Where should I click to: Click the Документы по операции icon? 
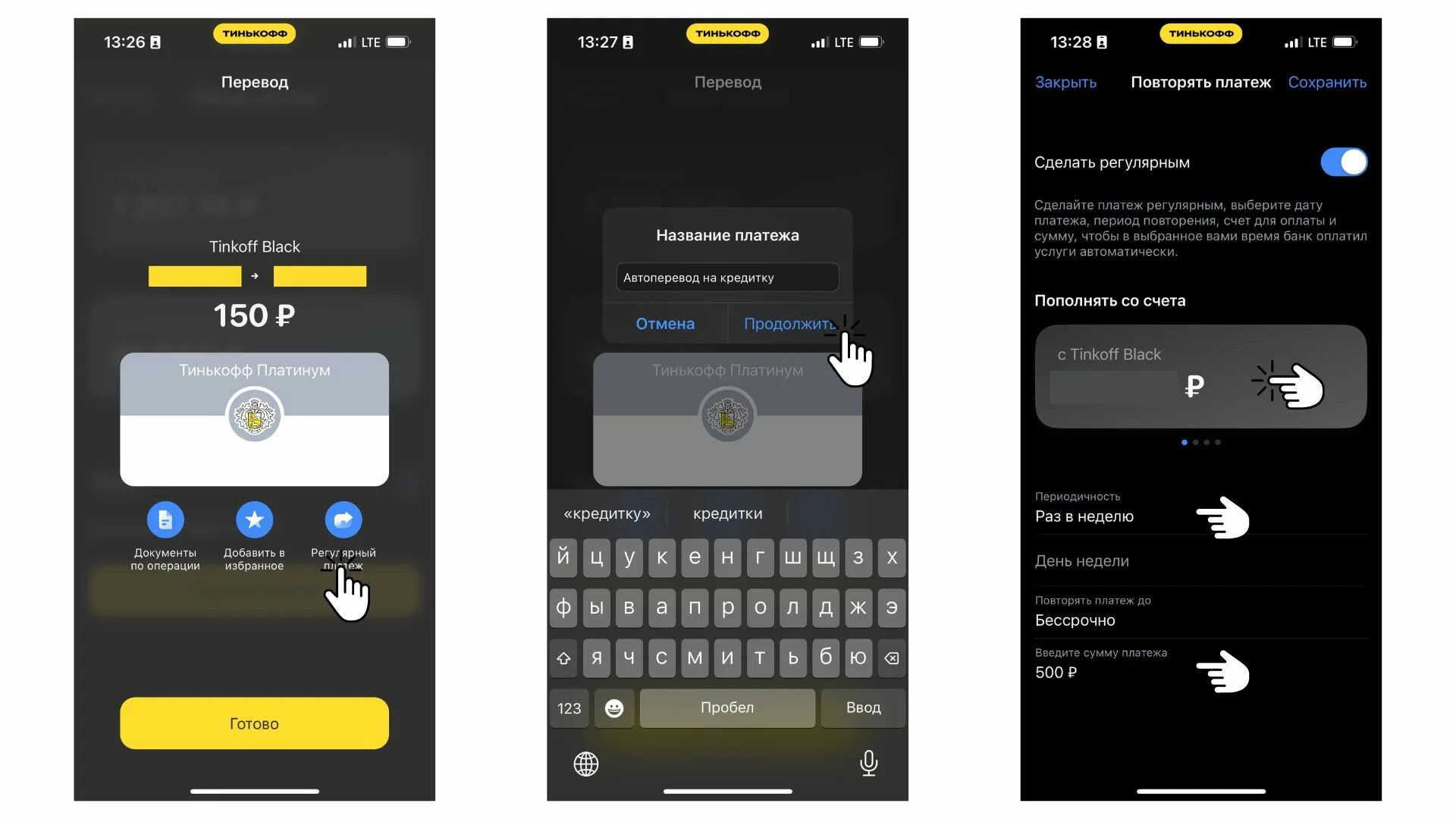point(164,518)
